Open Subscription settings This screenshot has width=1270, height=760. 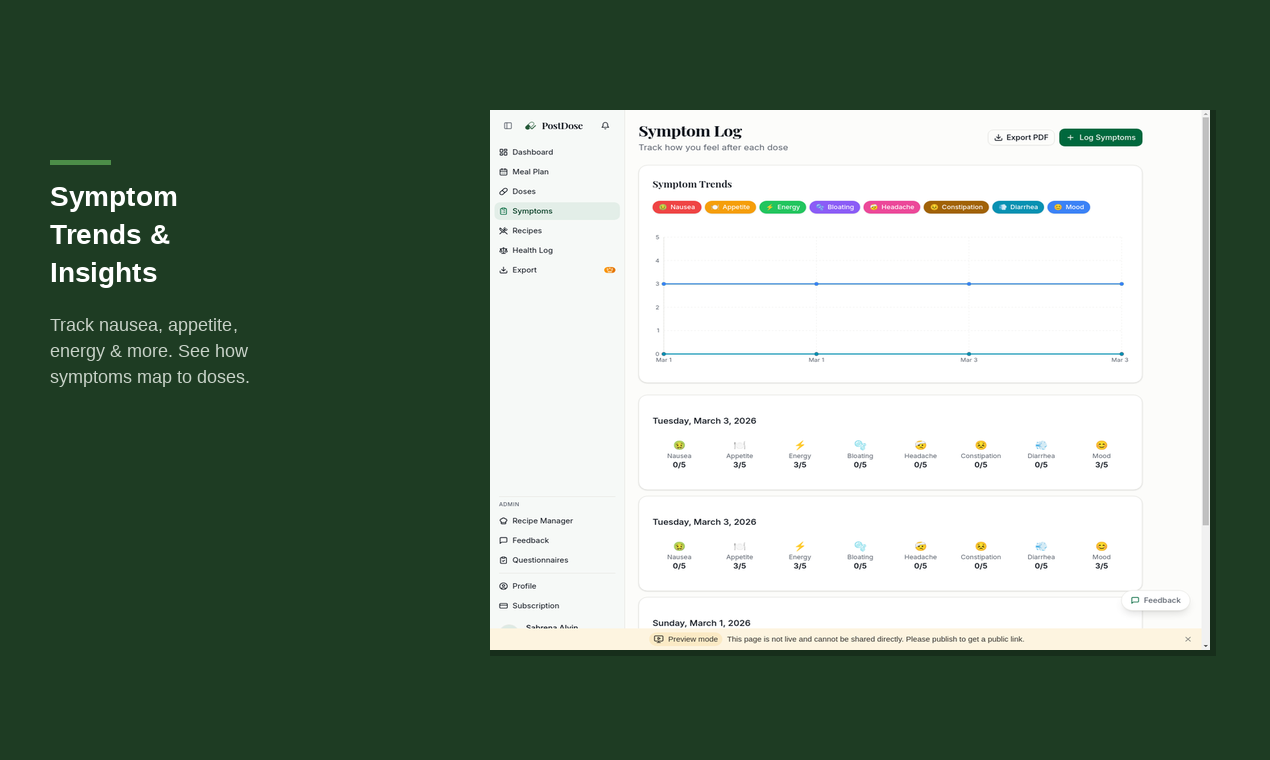tap(557, 606)
